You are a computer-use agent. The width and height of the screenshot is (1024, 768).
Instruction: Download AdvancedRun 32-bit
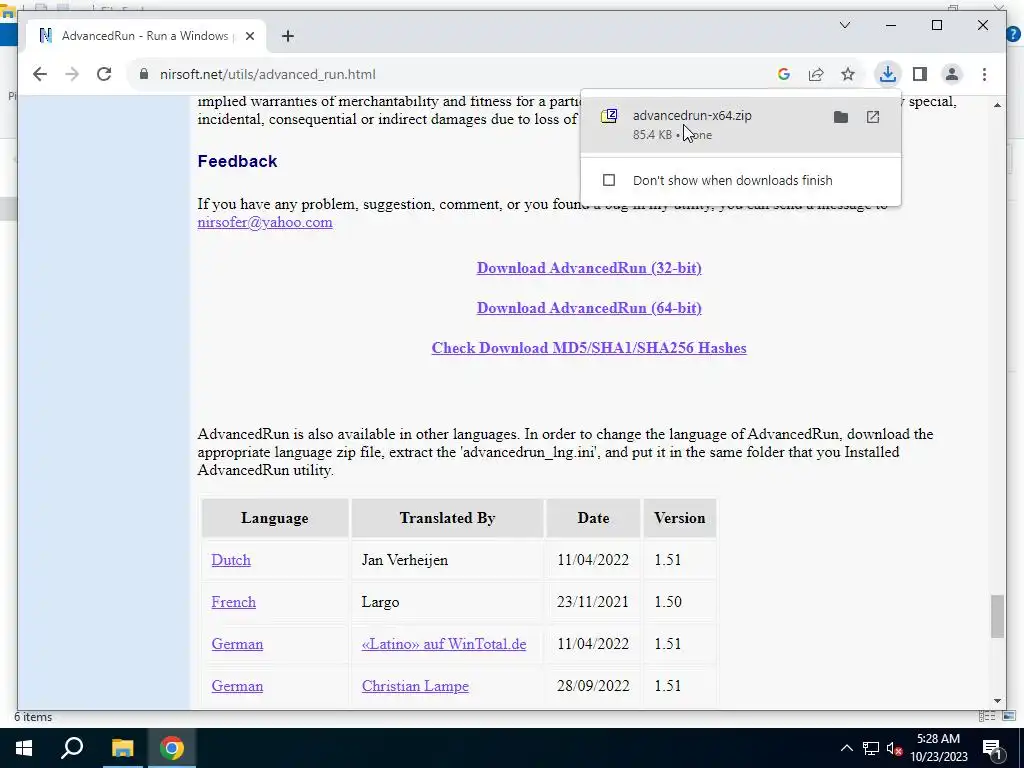589,268
